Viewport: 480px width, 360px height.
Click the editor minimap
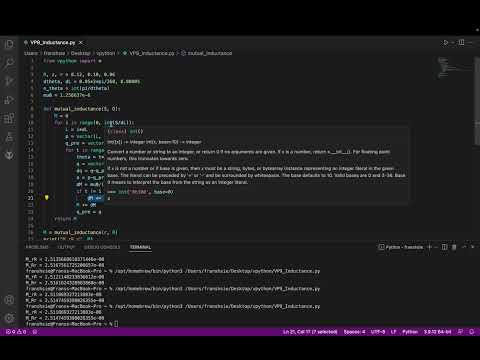(454, 68)
